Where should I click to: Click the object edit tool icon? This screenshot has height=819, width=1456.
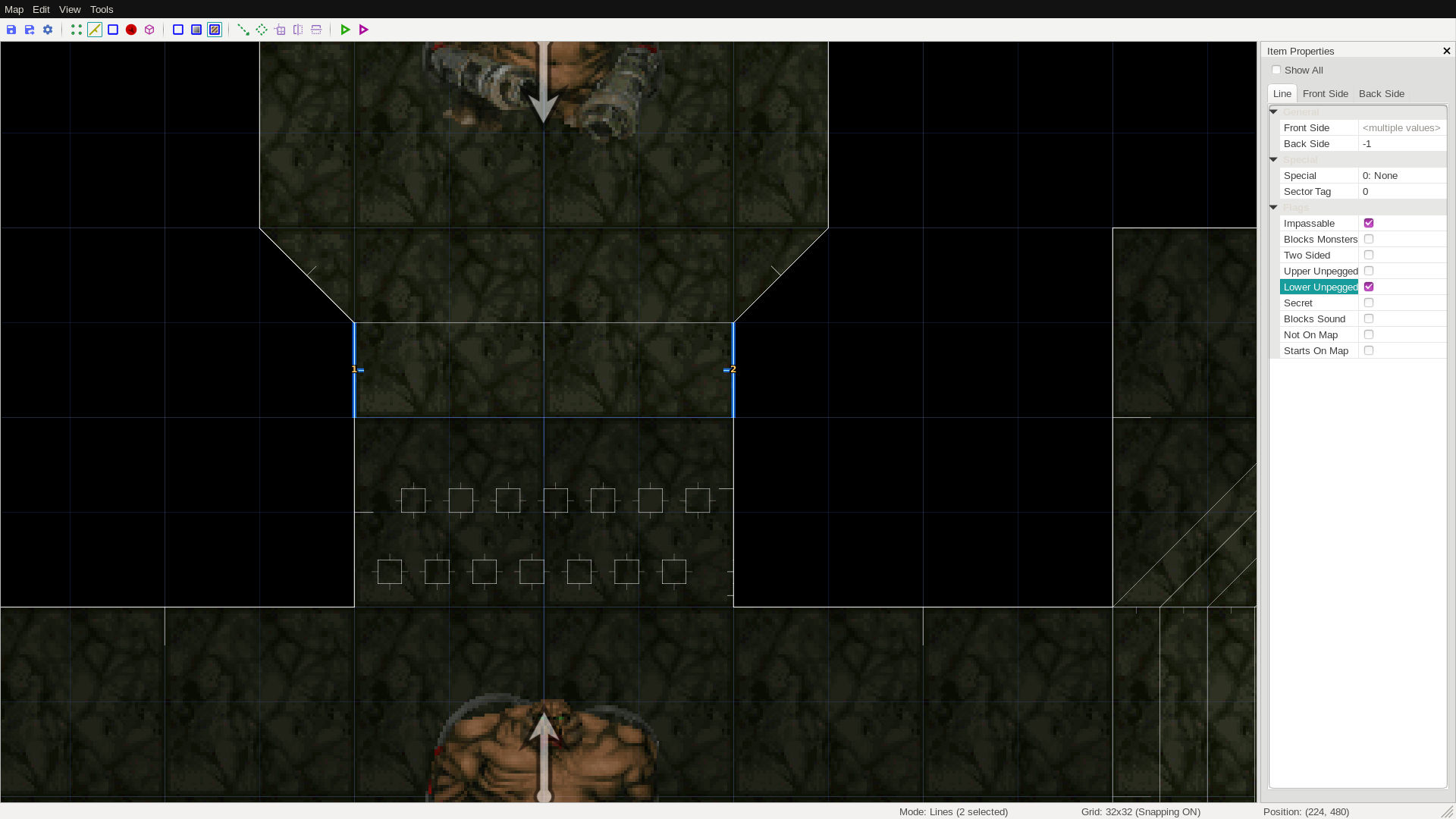pos(280,30)
